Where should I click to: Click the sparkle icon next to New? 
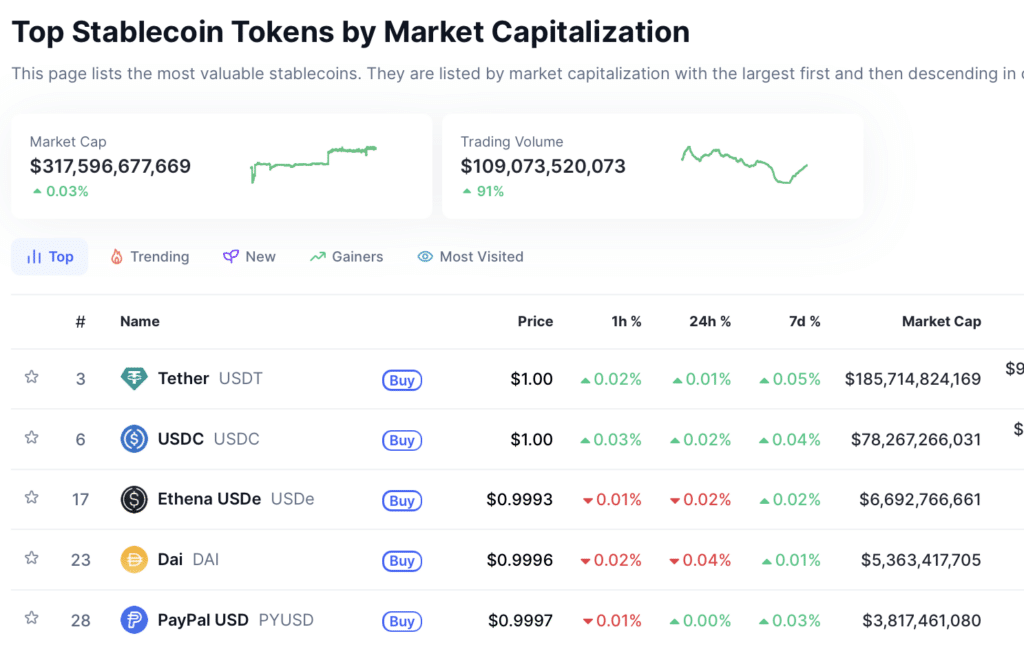coord(229,256)
